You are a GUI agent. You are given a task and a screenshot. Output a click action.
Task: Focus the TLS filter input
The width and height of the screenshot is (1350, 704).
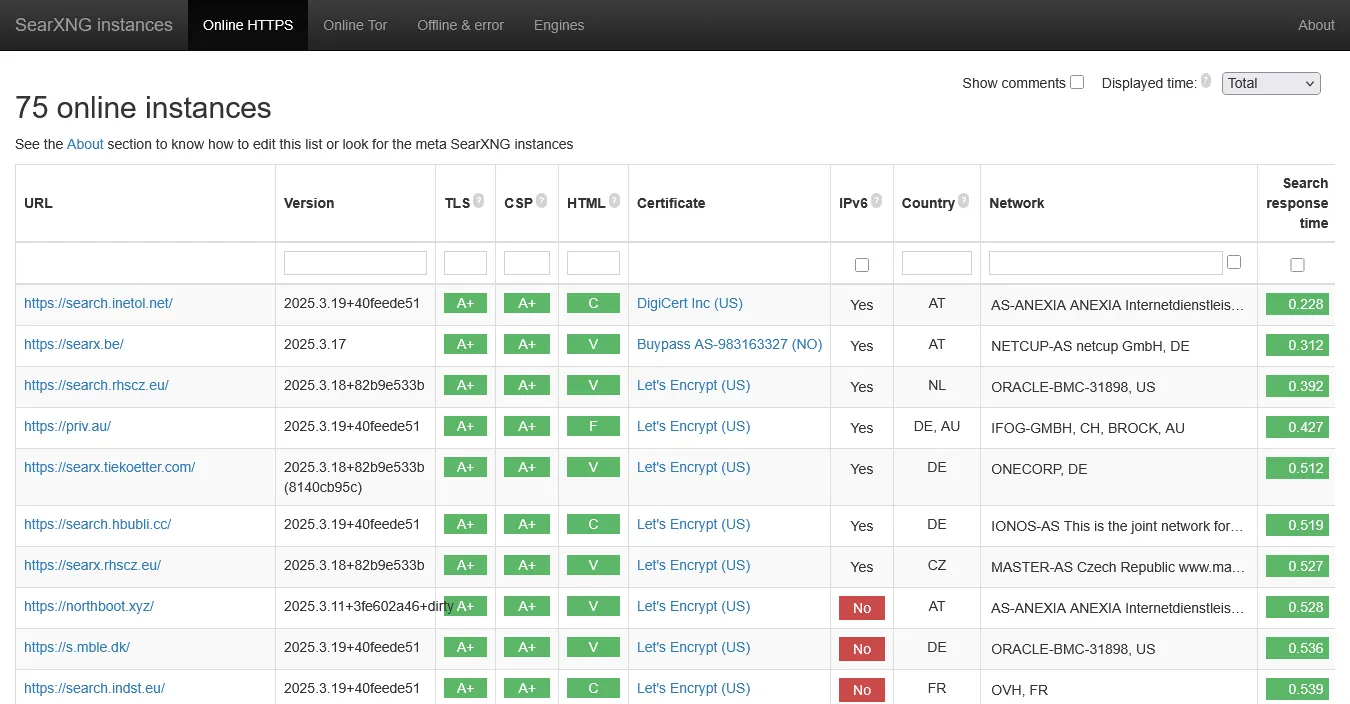465,263
